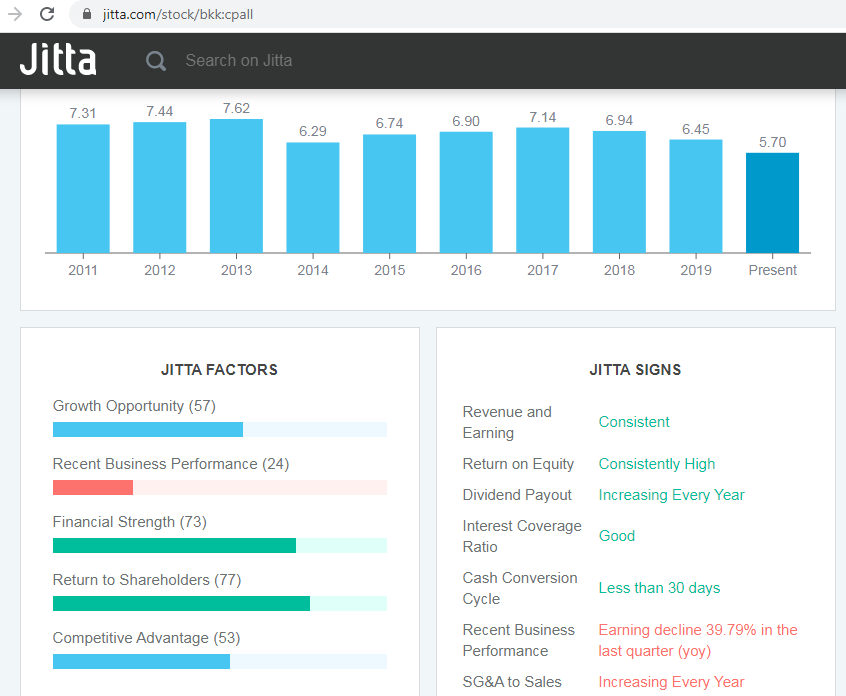Click the 'Recent Business Performance' label in Jitta Signs

pyautogui.click(x=518, y=640)
